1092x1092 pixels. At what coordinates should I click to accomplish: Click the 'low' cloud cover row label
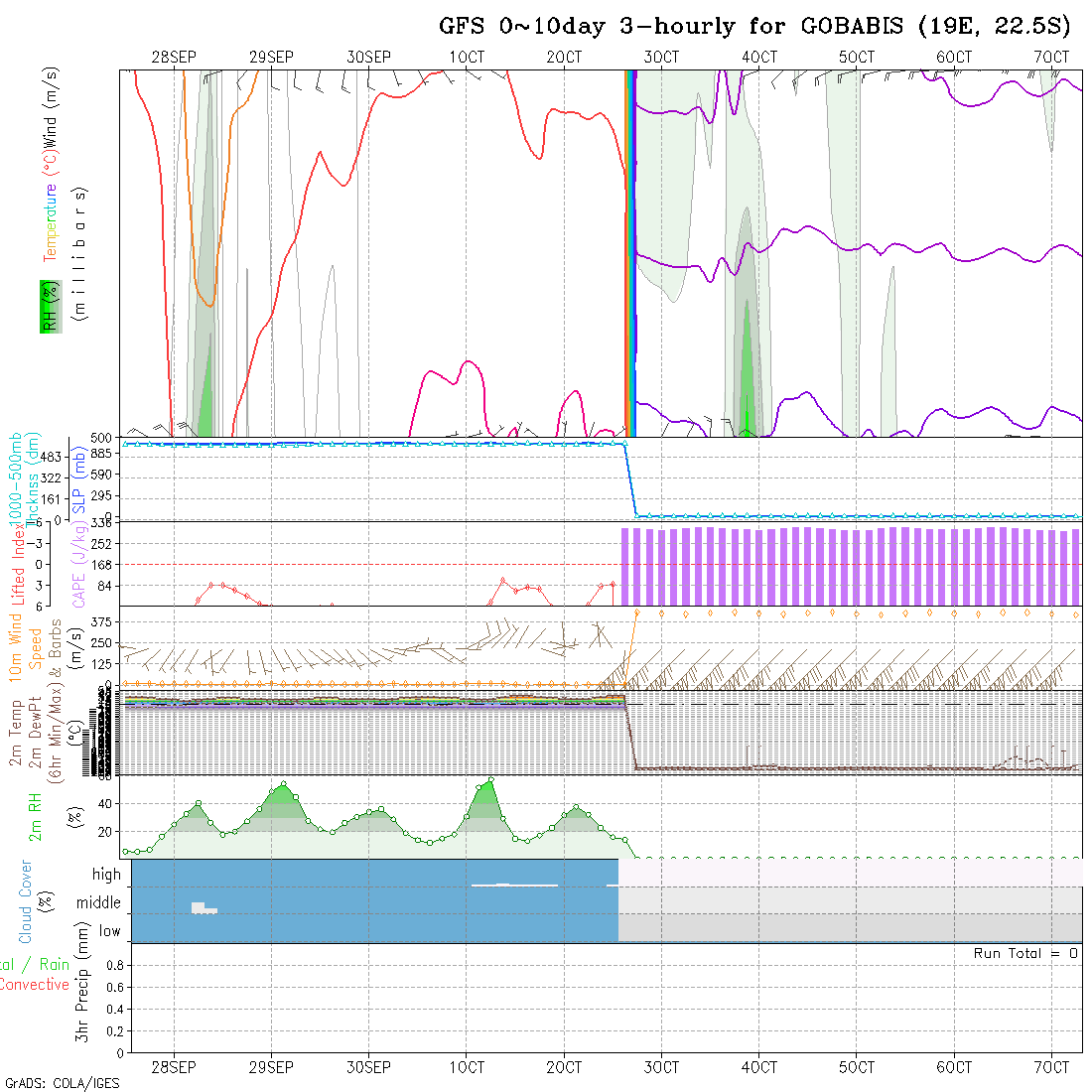coord(109,931)
